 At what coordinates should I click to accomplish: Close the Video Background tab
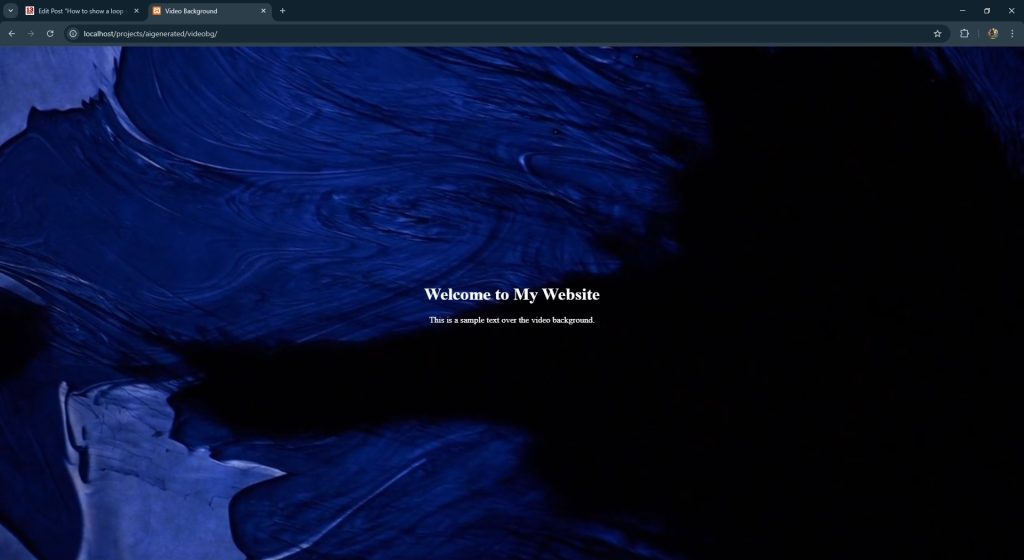(x=264, y=11)
